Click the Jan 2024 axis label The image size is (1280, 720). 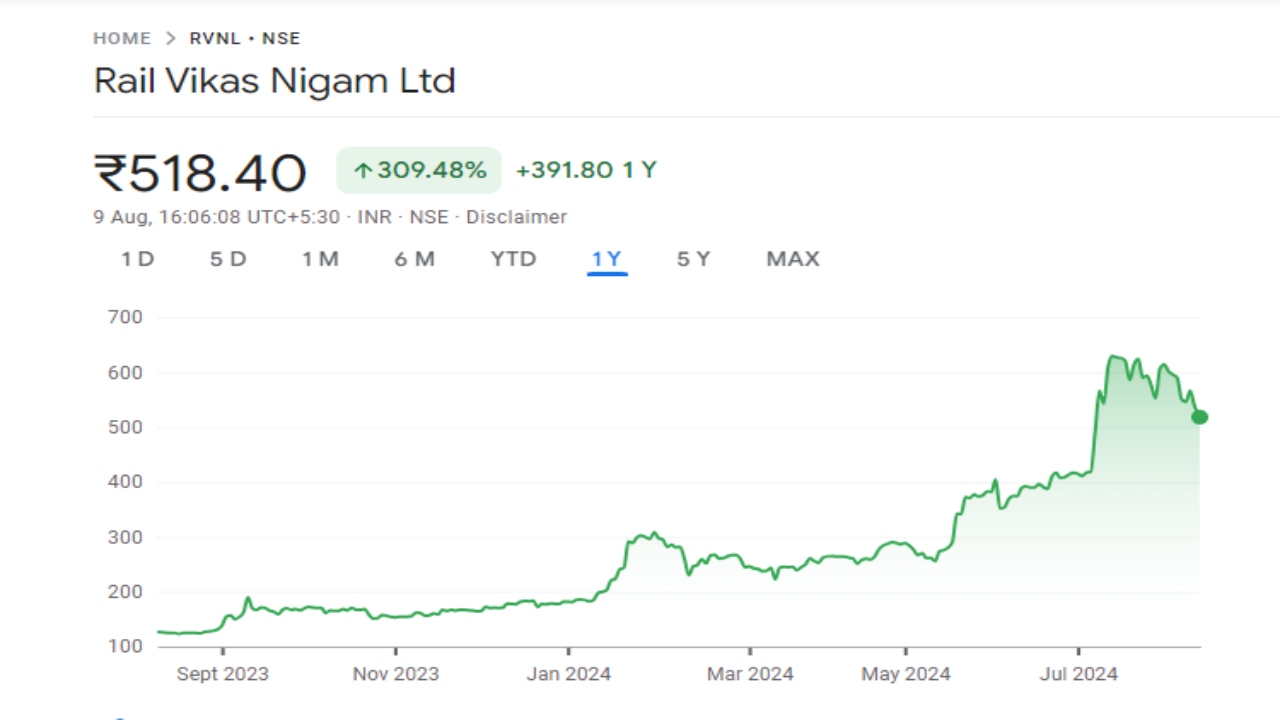click(x=569, y=674)
